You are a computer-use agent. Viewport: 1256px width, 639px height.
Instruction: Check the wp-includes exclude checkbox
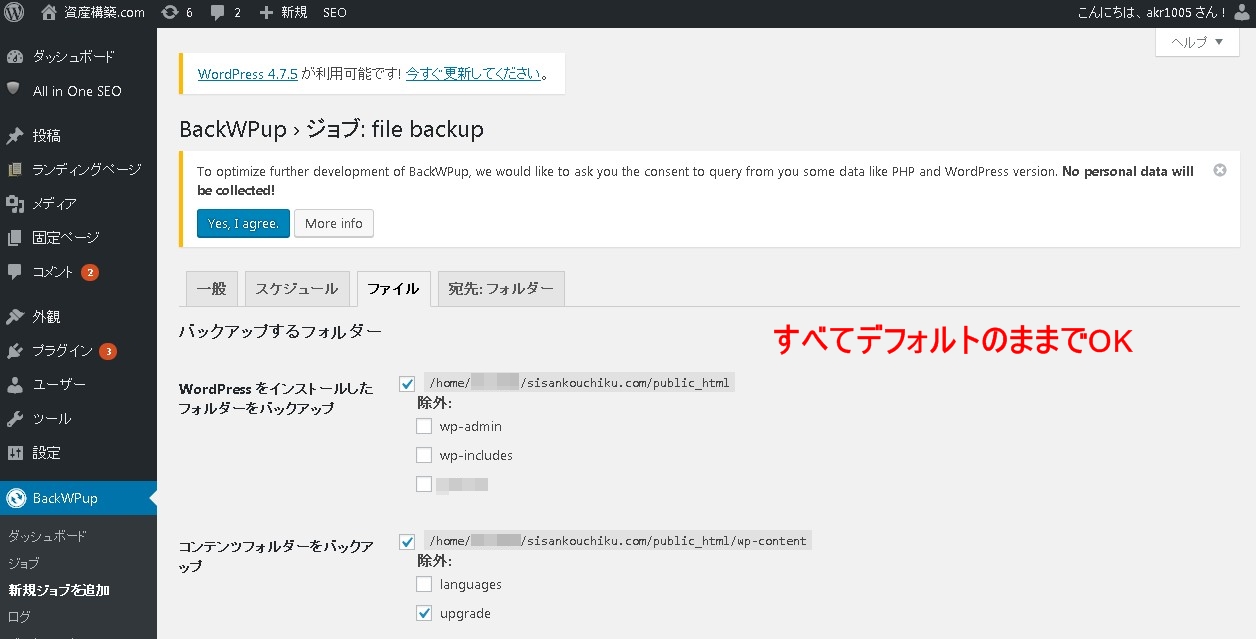pyautogui.click(x=424, y=455)
